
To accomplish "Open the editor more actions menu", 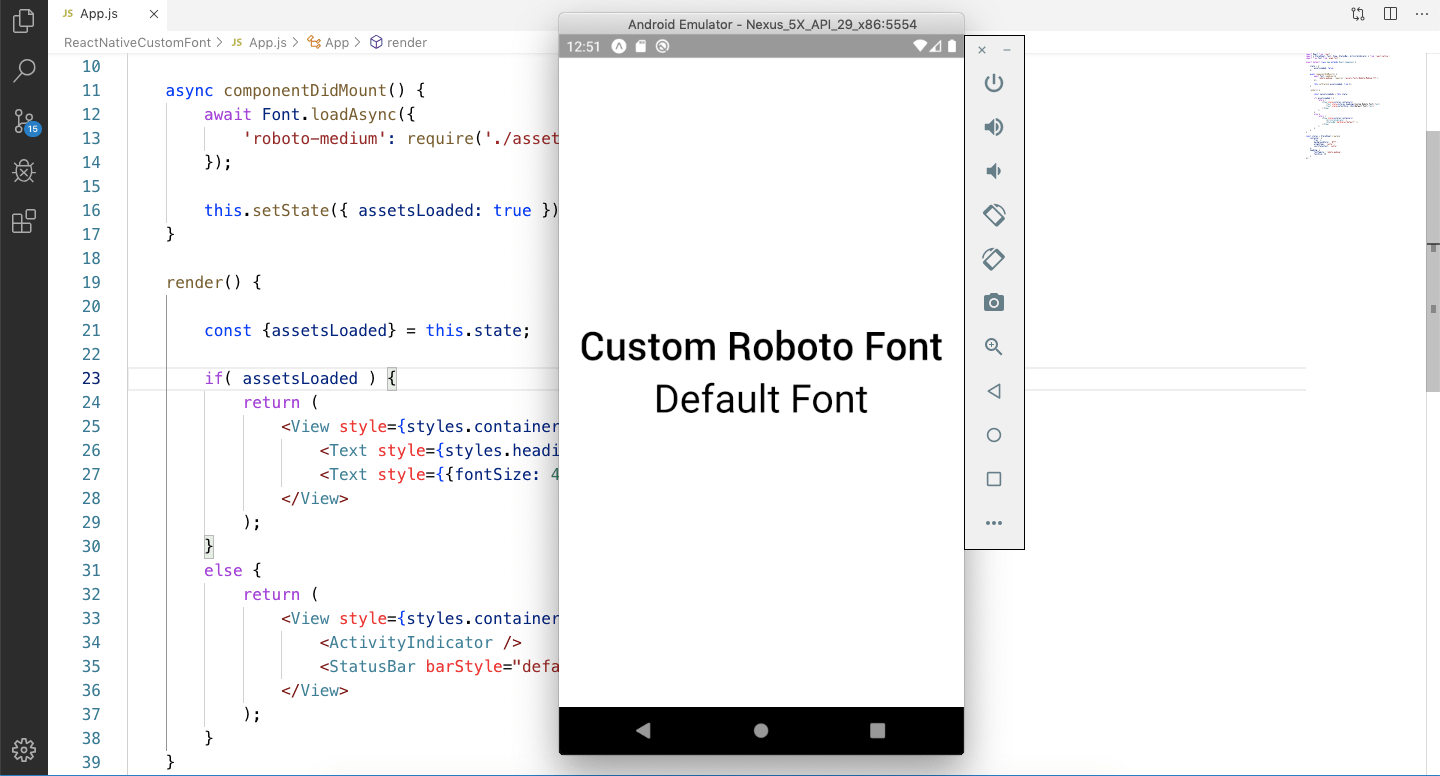I will click(x=1421, y=13).
